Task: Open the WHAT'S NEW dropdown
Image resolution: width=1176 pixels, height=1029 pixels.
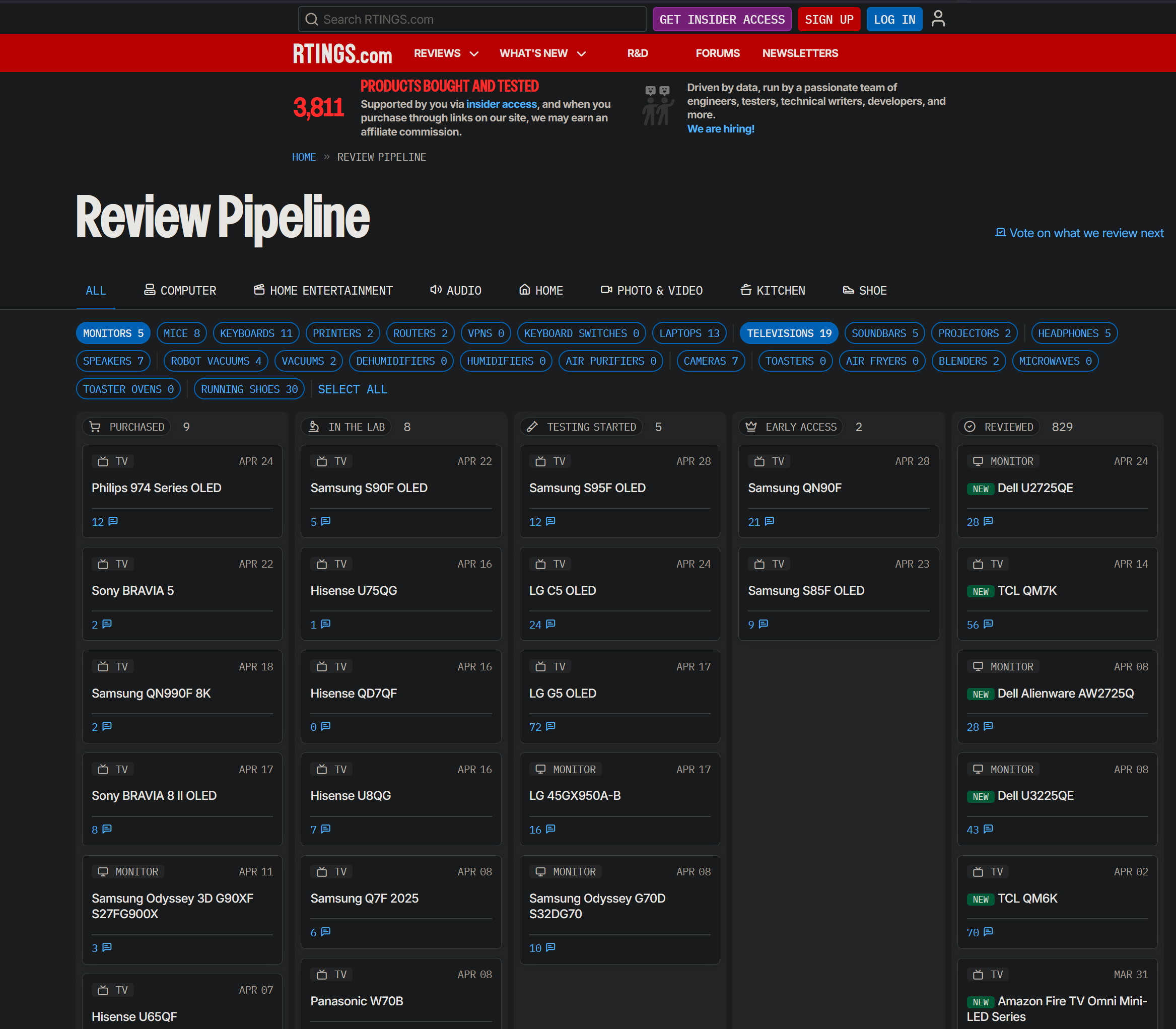Action: click(x=541, y=53)
